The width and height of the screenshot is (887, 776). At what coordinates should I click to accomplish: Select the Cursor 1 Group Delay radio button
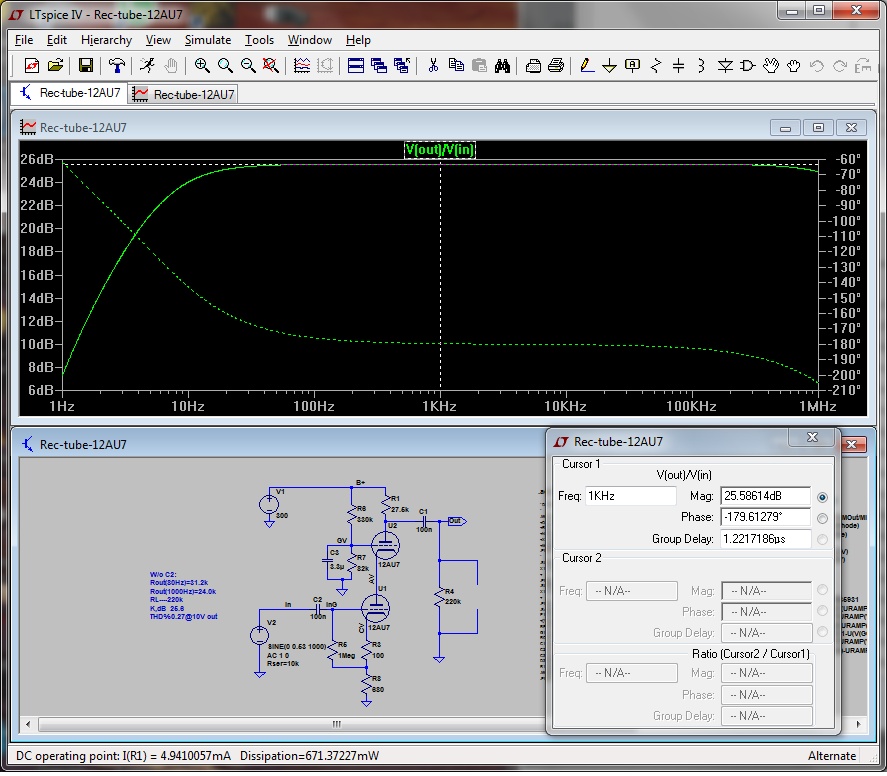click(823, 540)
